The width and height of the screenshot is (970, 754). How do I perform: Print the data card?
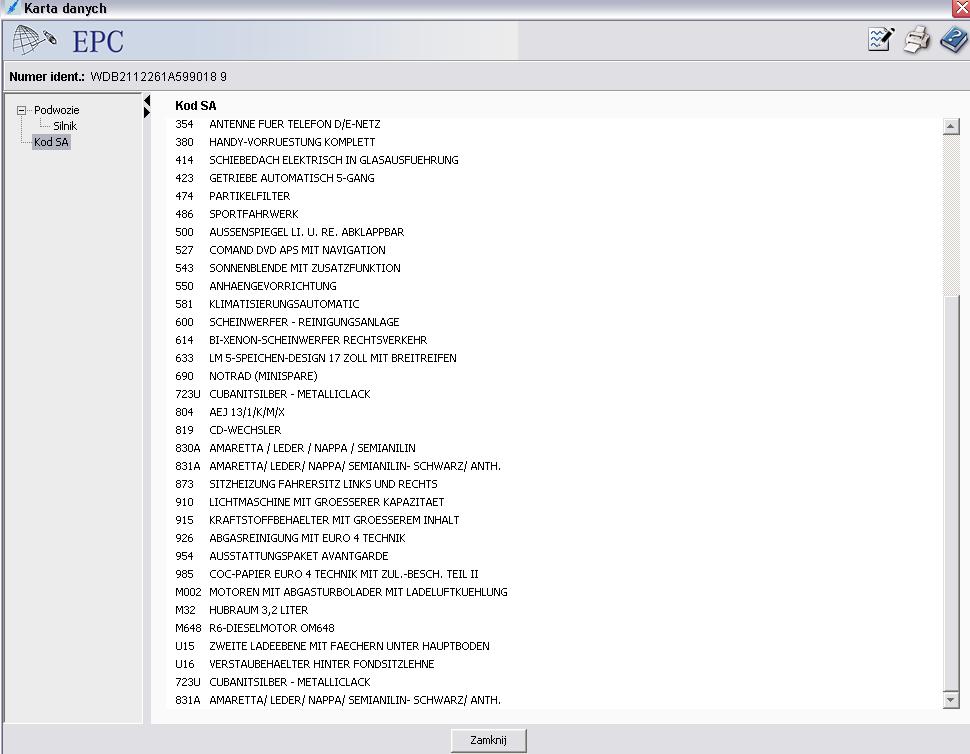point(916,40)
